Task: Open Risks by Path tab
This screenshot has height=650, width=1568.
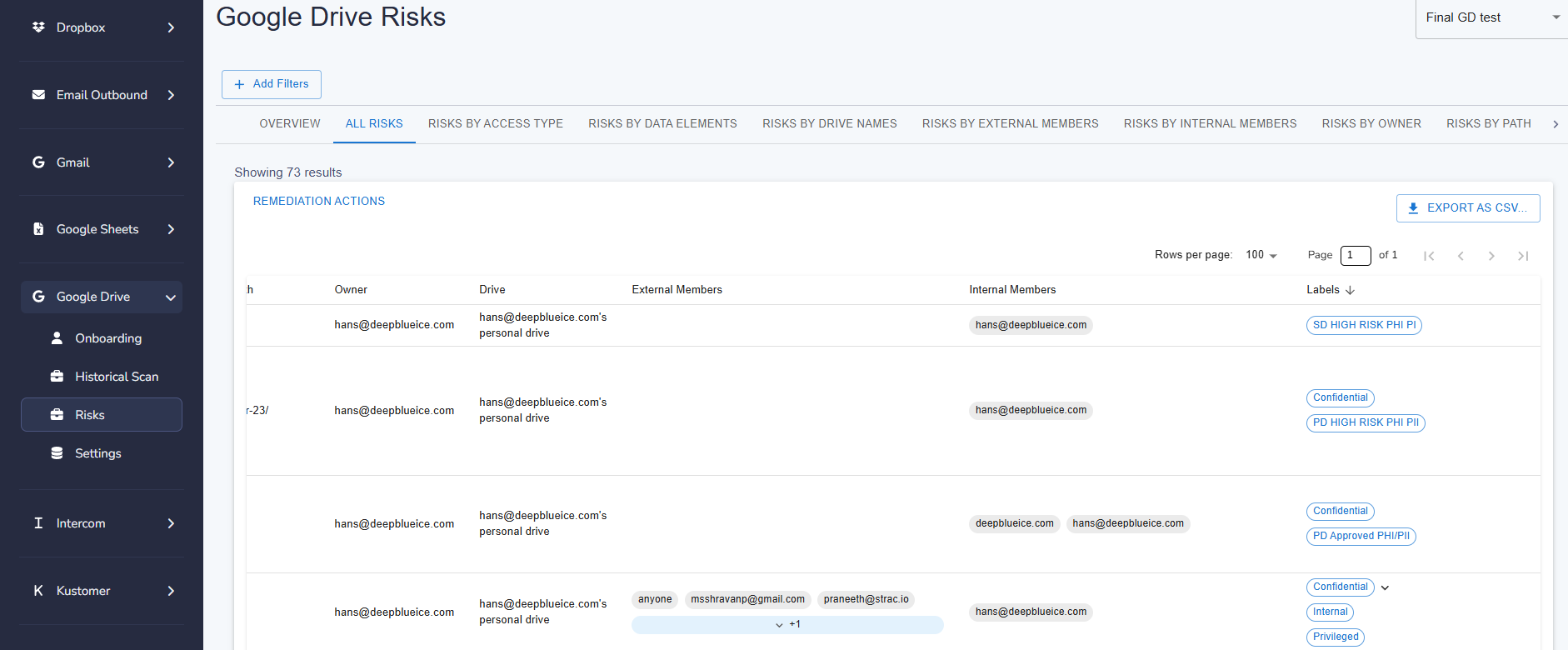Action: [x=1489, y=123]
